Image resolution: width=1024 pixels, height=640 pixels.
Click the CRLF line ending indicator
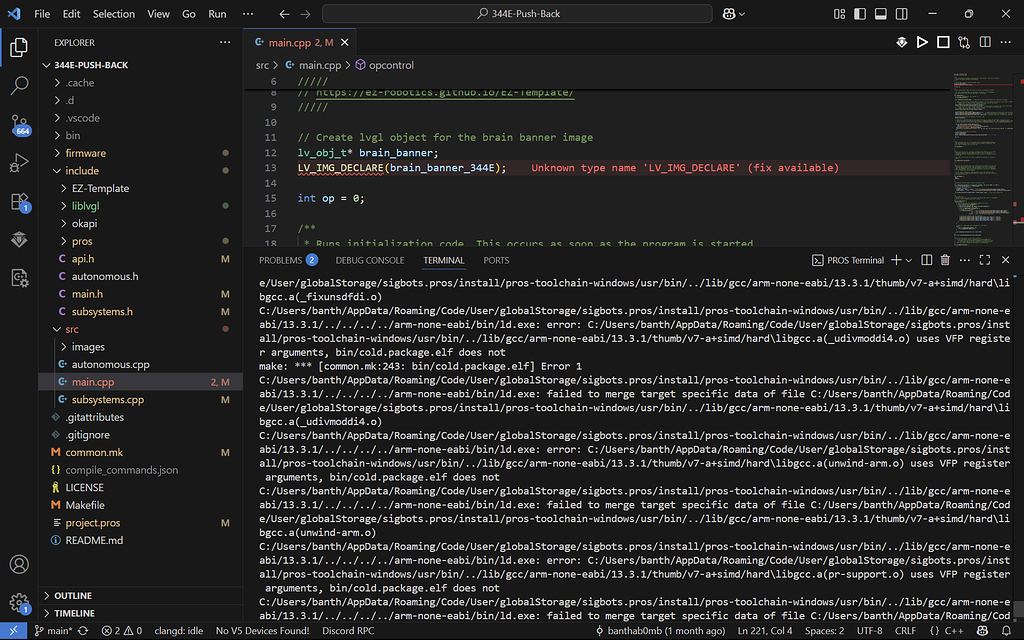tap(906, 632)
